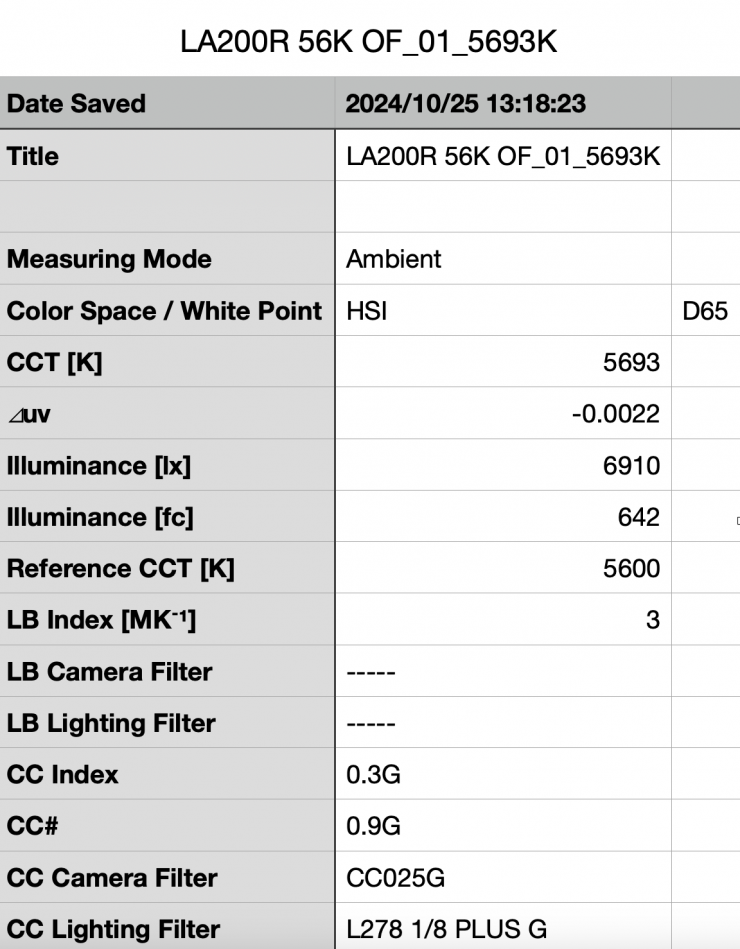Select the CC025G camera filter cell

[x=503, y=878]
